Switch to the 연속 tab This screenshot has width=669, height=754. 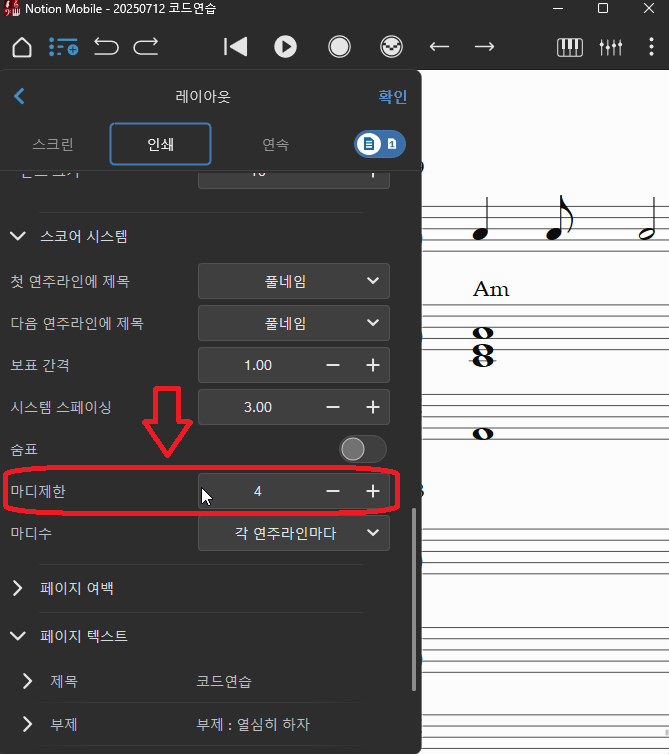click(276, 144)
